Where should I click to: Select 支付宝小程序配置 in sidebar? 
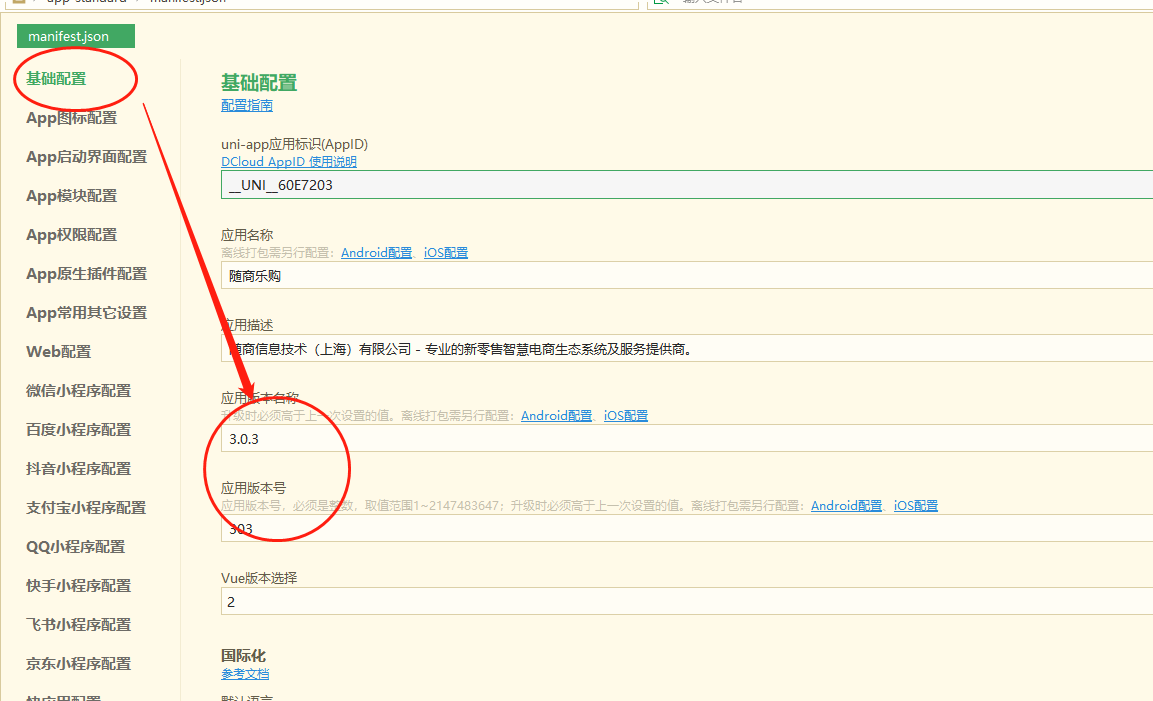pos(86,508)
